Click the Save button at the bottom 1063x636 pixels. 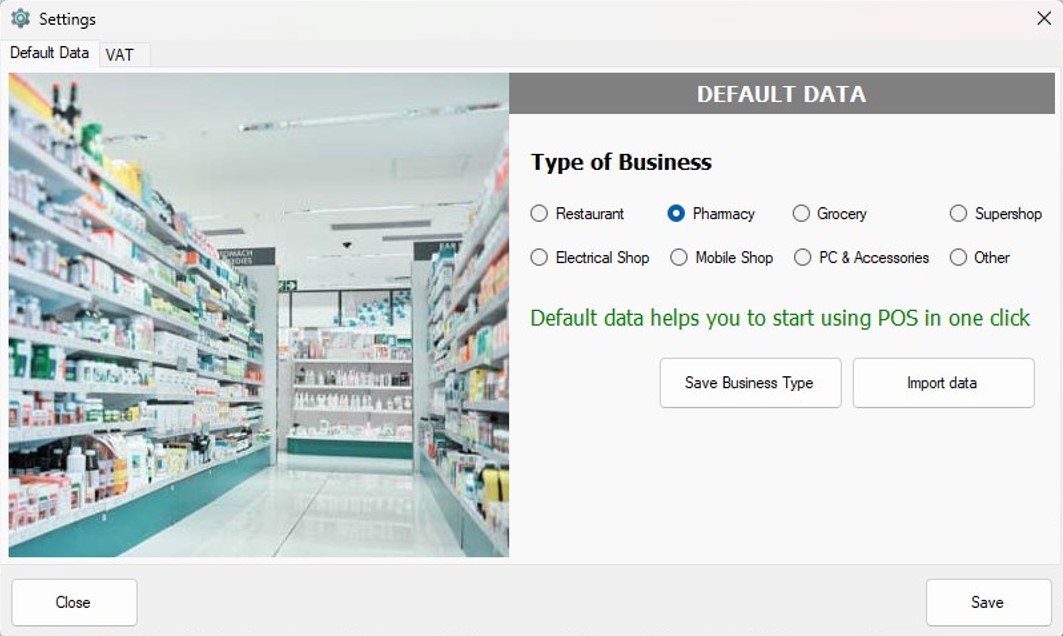[987, 602]
